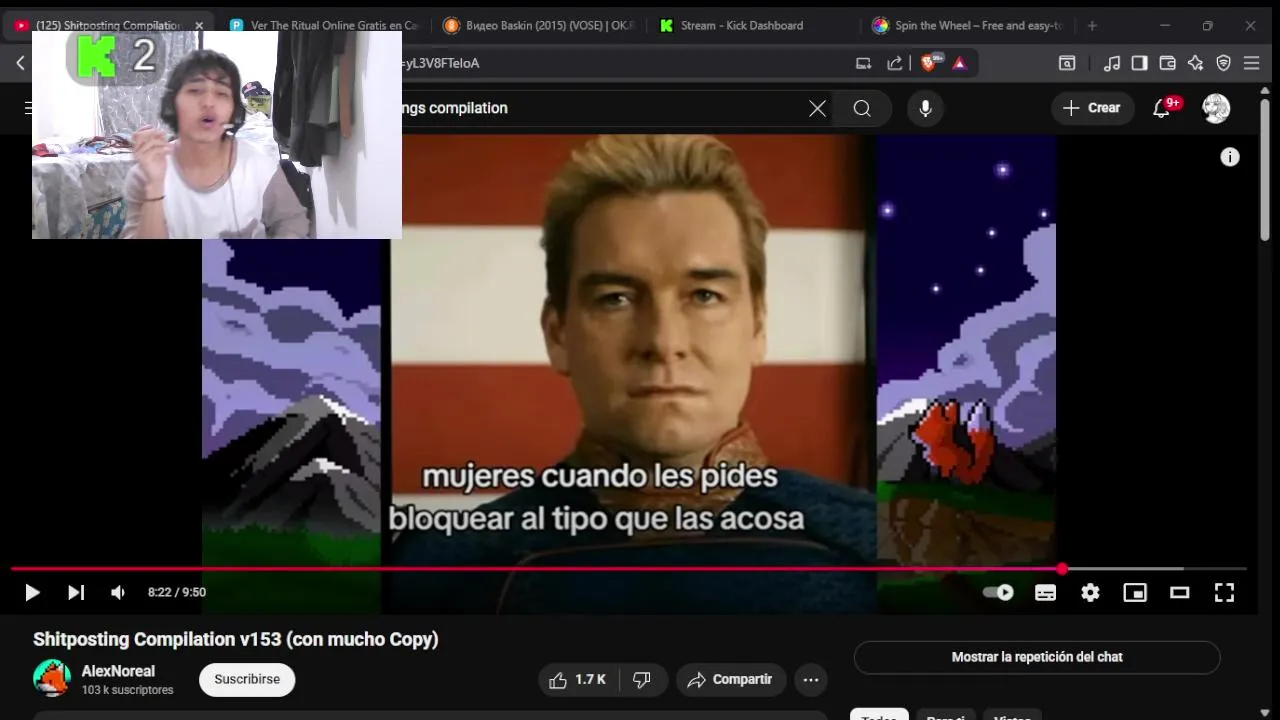Dislike the video
This screenshot has height=720, width=1280.
tap(642, 680)
